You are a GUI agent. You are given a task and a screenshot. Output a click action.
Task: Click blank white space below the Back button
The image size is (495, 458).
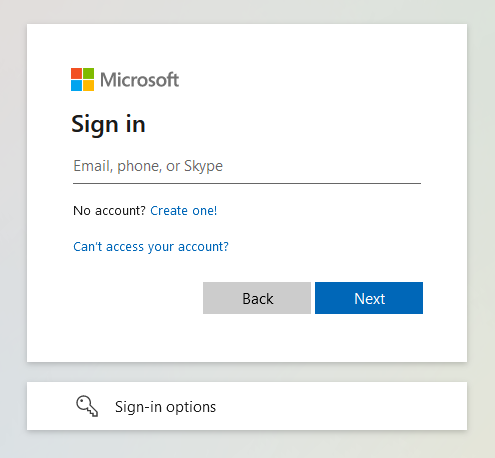257,338
